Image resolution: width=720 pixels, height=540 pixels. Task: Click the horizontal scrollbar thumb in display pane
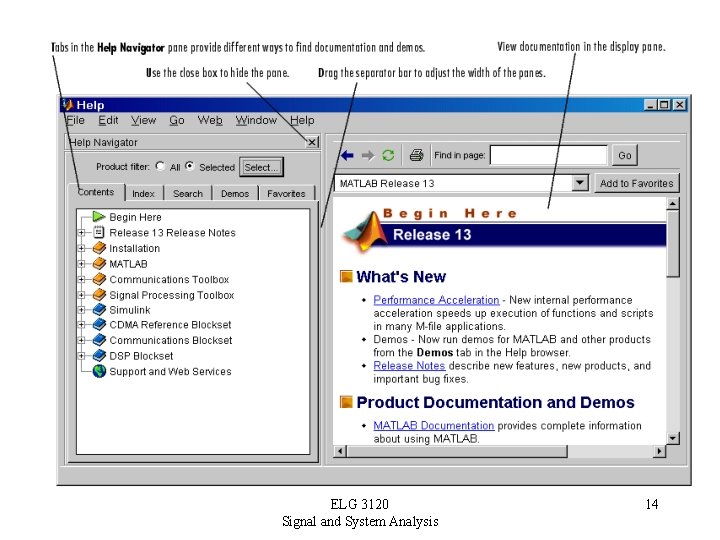tap(457, 451)
